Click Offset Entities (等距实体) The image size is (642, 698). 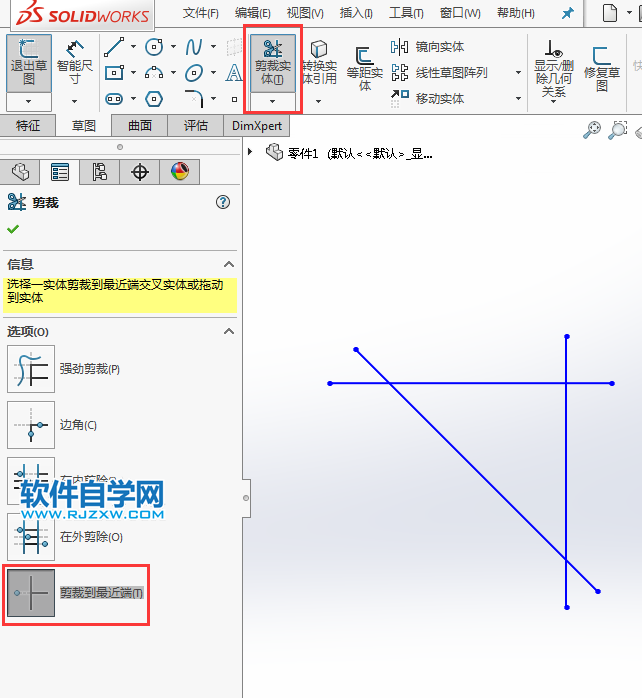364,68
